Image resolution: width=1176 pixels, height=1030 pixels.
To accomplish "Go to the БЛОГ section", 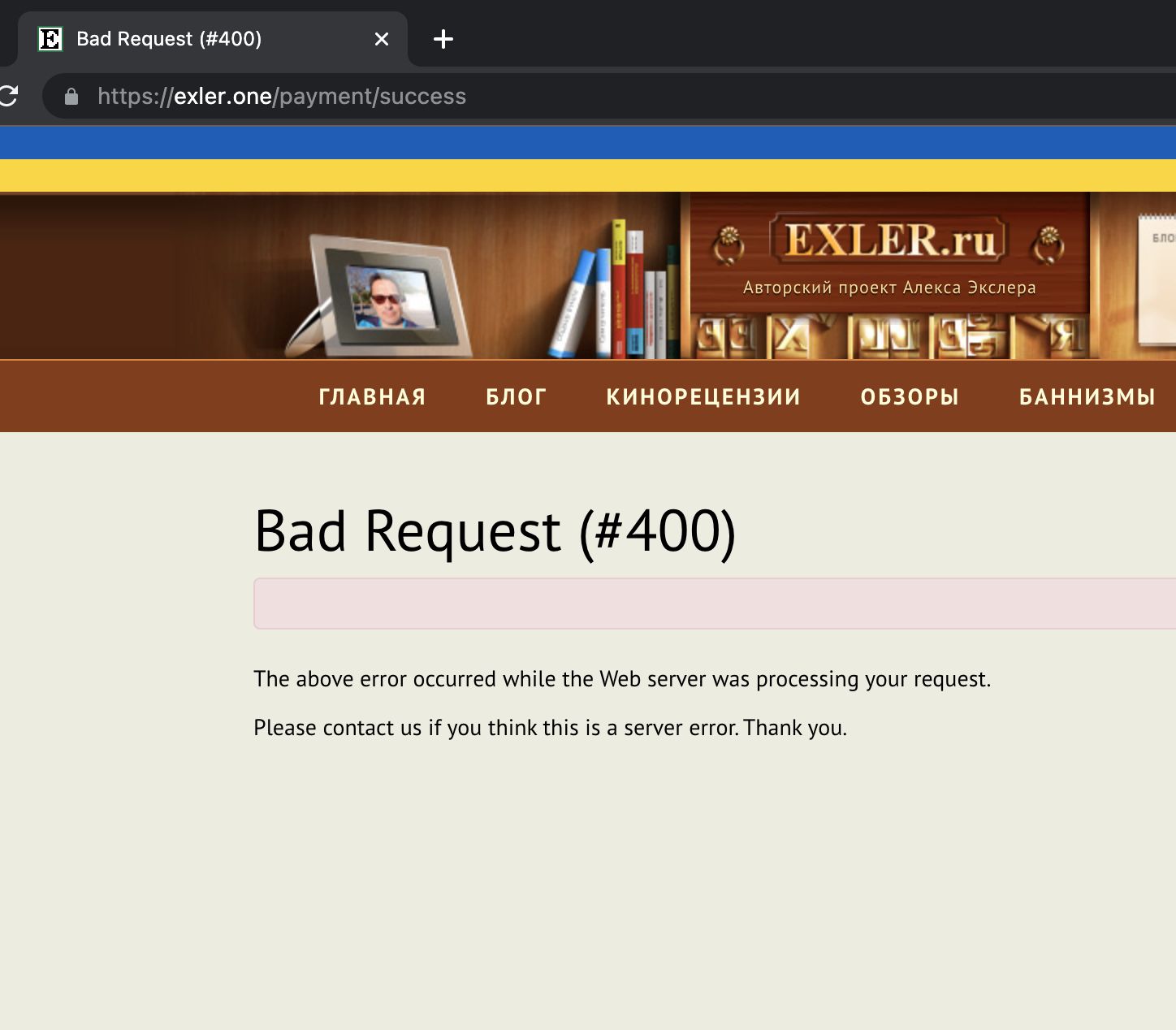I will 516,396.
